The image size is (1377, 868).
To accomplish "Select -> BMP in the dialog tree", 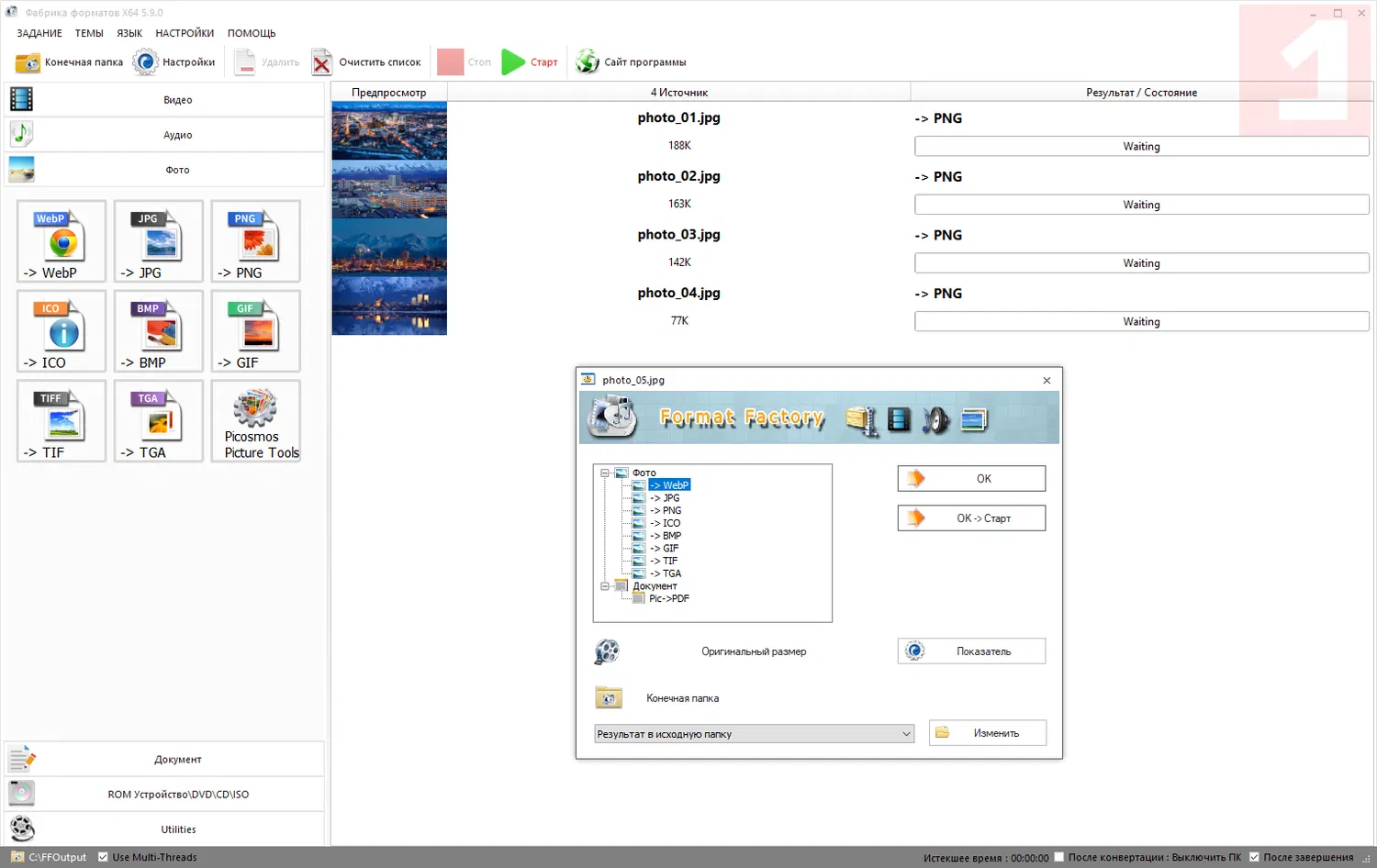I will click(x=666, y=536).
